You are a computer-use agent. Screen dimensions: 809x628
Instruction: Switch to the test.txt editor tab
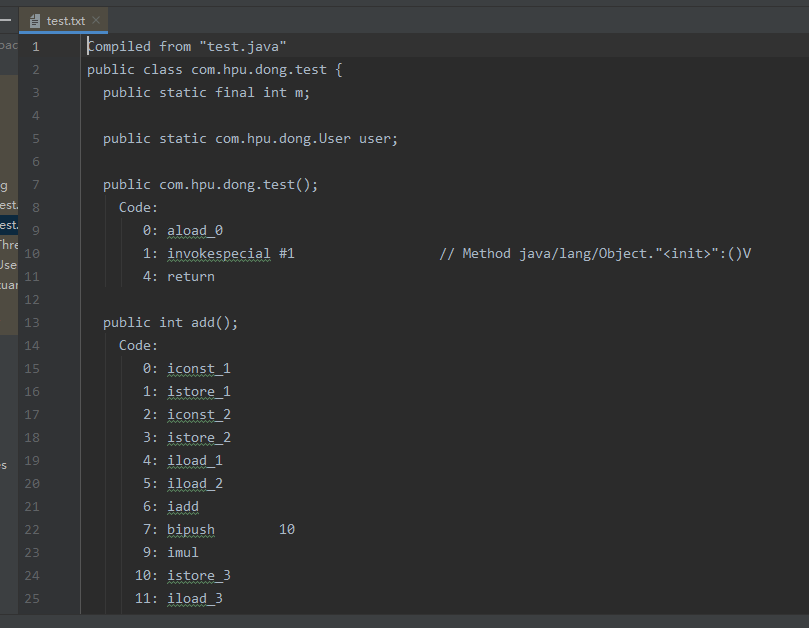[x=63, y=21]
